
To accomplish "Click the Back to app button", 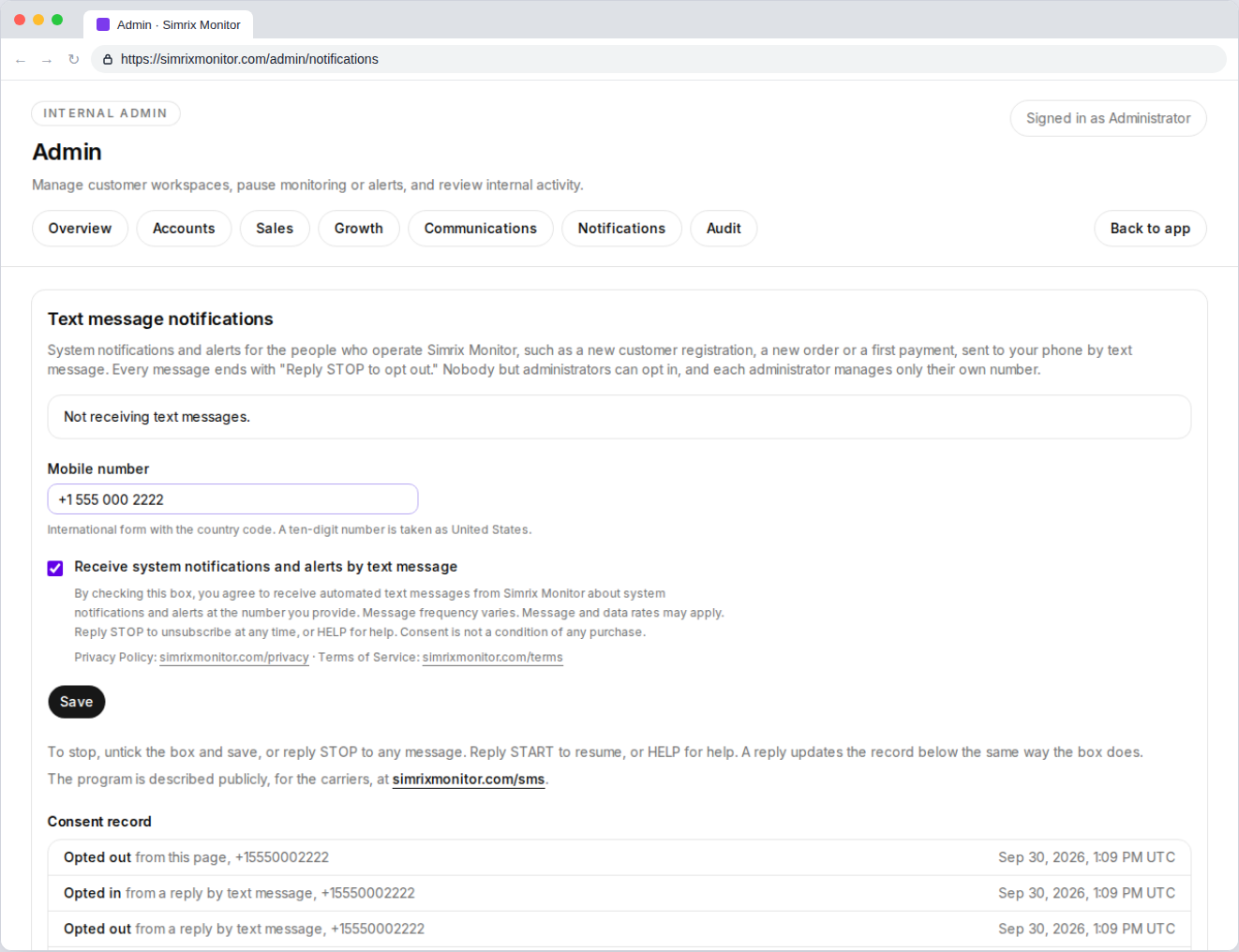I will pos(1150,229).
